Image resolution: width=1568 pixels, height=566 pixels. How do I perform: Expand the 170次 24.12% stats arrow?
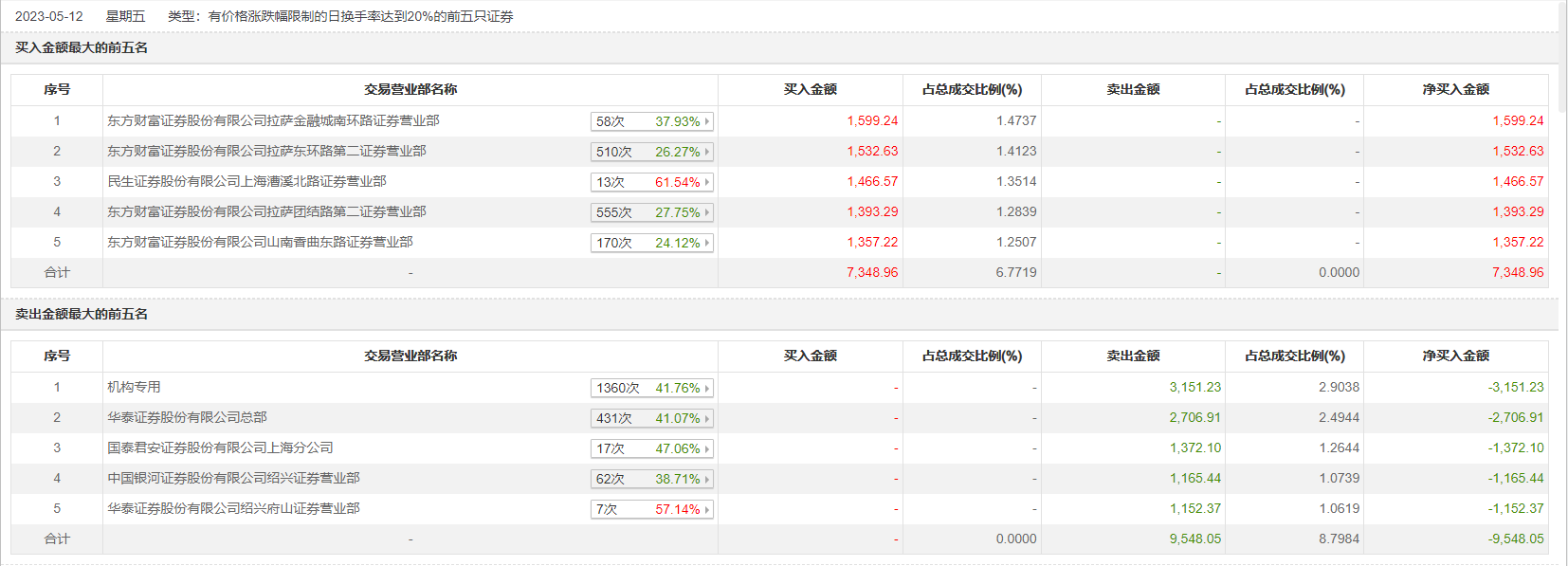(x=707, y=243)
